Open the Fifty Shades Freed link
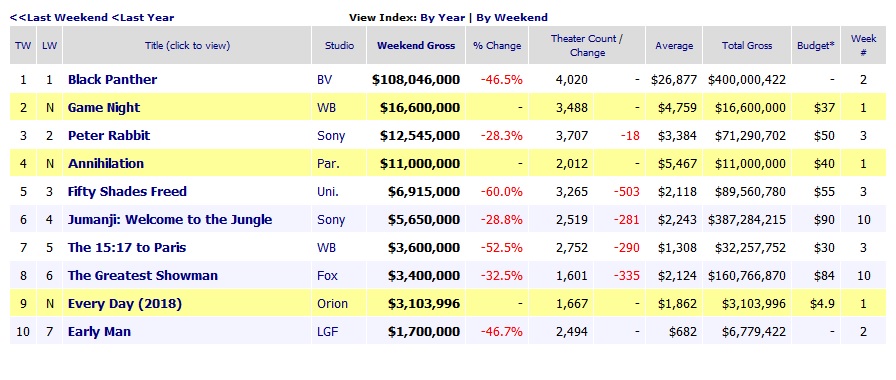The image size is (896, 380). point(127,191)
